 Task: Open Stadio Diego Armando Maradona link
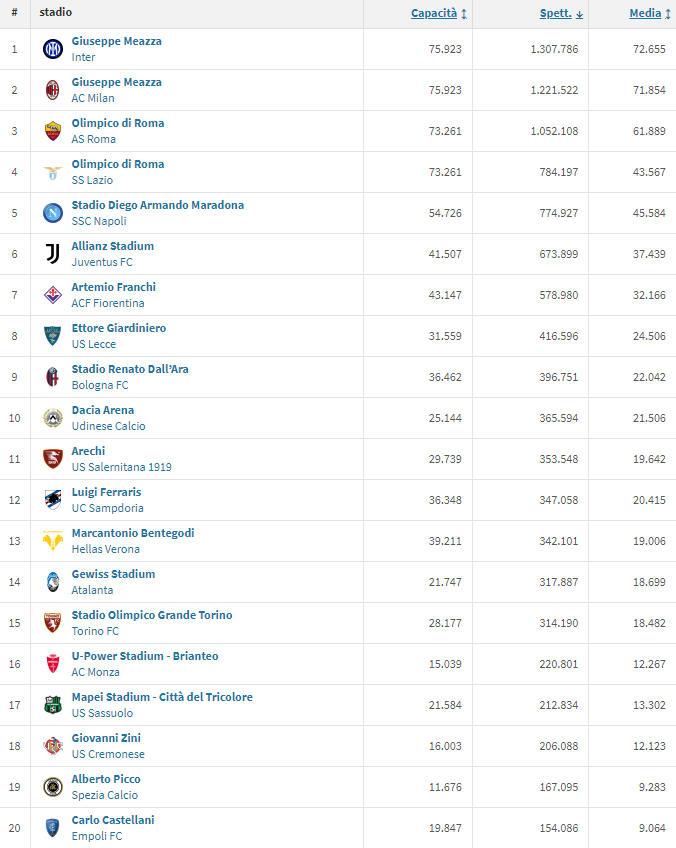coord(157,205)
